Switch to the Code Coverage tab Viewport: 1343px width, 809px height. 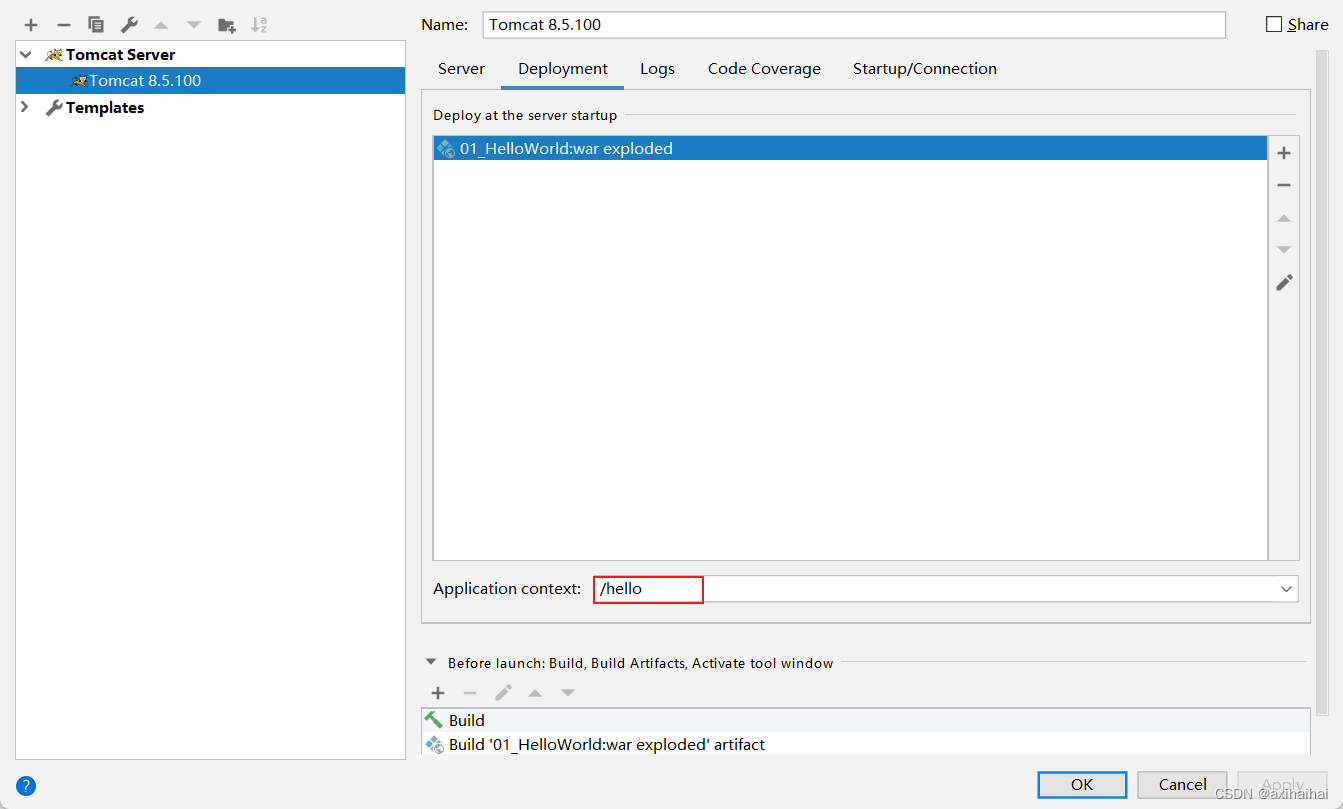pyautogui.click(x=764, y=69)
